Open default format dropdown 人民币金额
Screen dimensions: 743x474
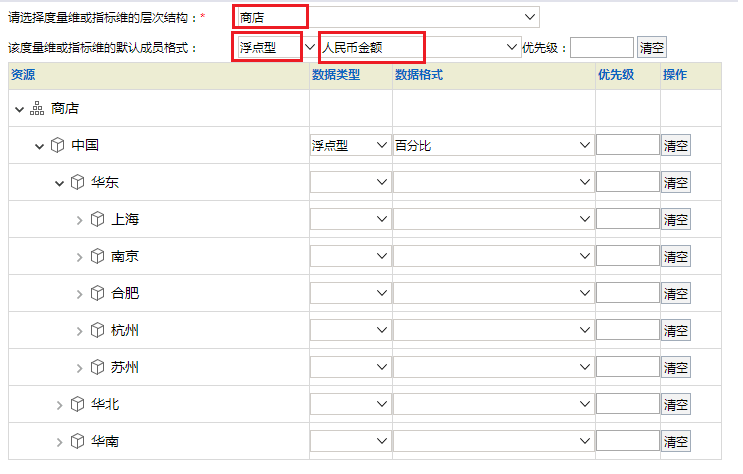[x=420, y=47]
